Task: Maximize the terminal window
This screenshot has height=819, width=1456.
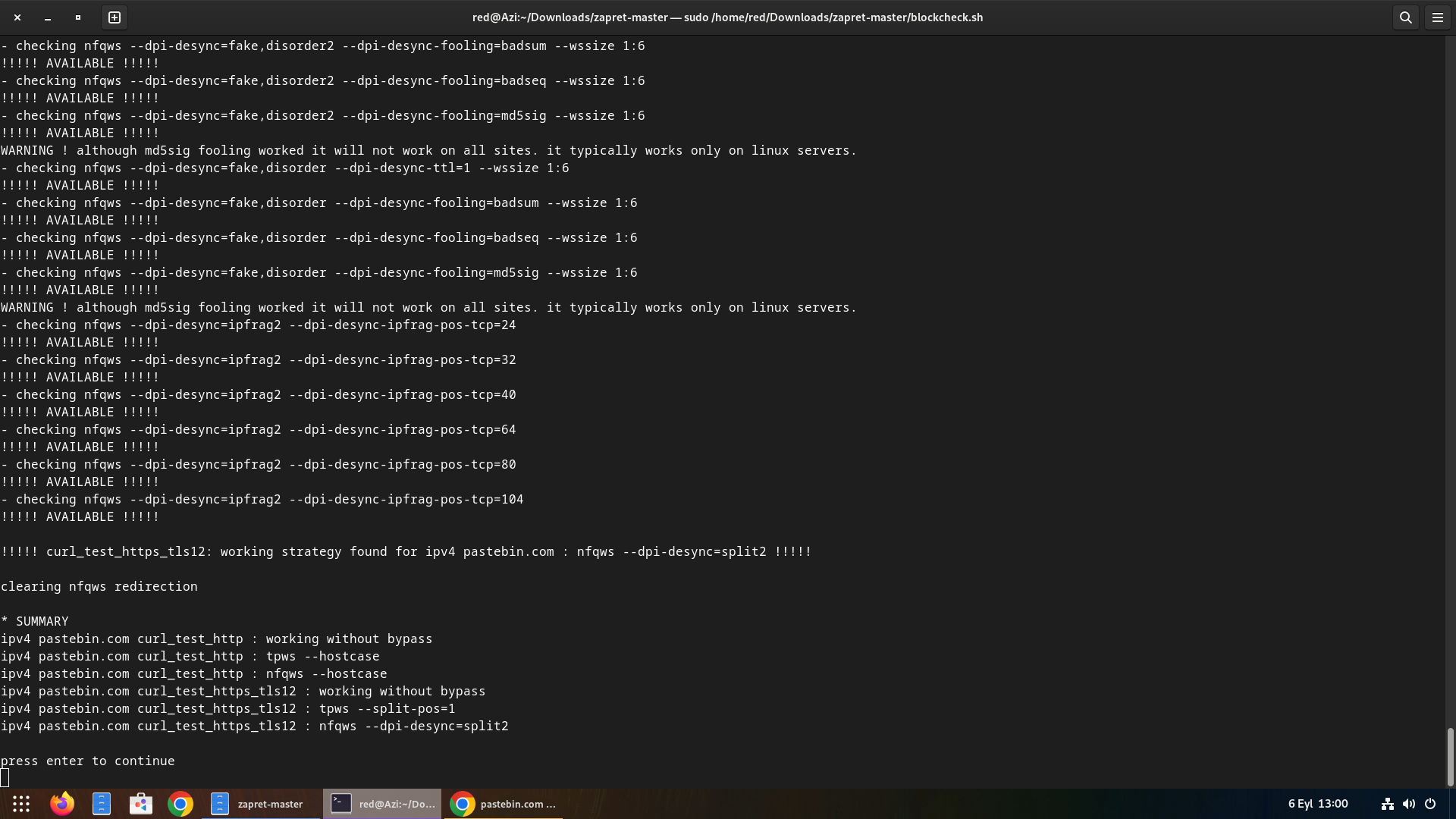Action: coord(78,17)
